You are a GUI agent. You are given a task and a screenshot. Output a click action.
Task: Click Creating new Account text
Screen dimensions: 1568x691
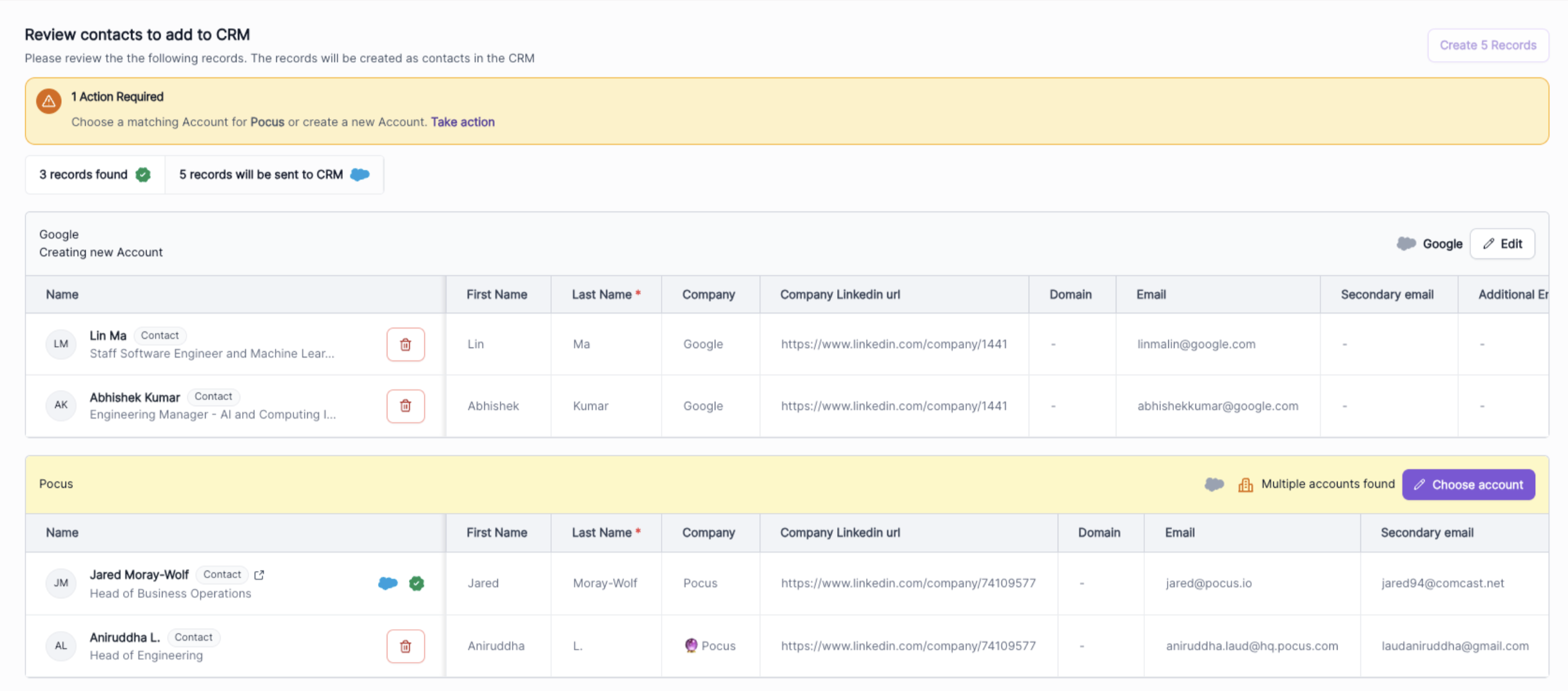coord(101,252)
